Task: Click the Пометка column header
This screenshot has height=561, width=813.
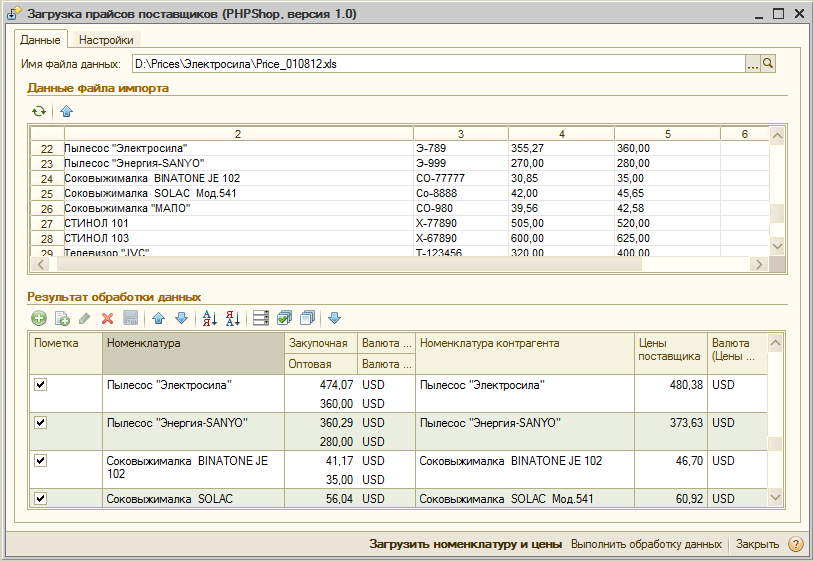Action: (66, 354)
